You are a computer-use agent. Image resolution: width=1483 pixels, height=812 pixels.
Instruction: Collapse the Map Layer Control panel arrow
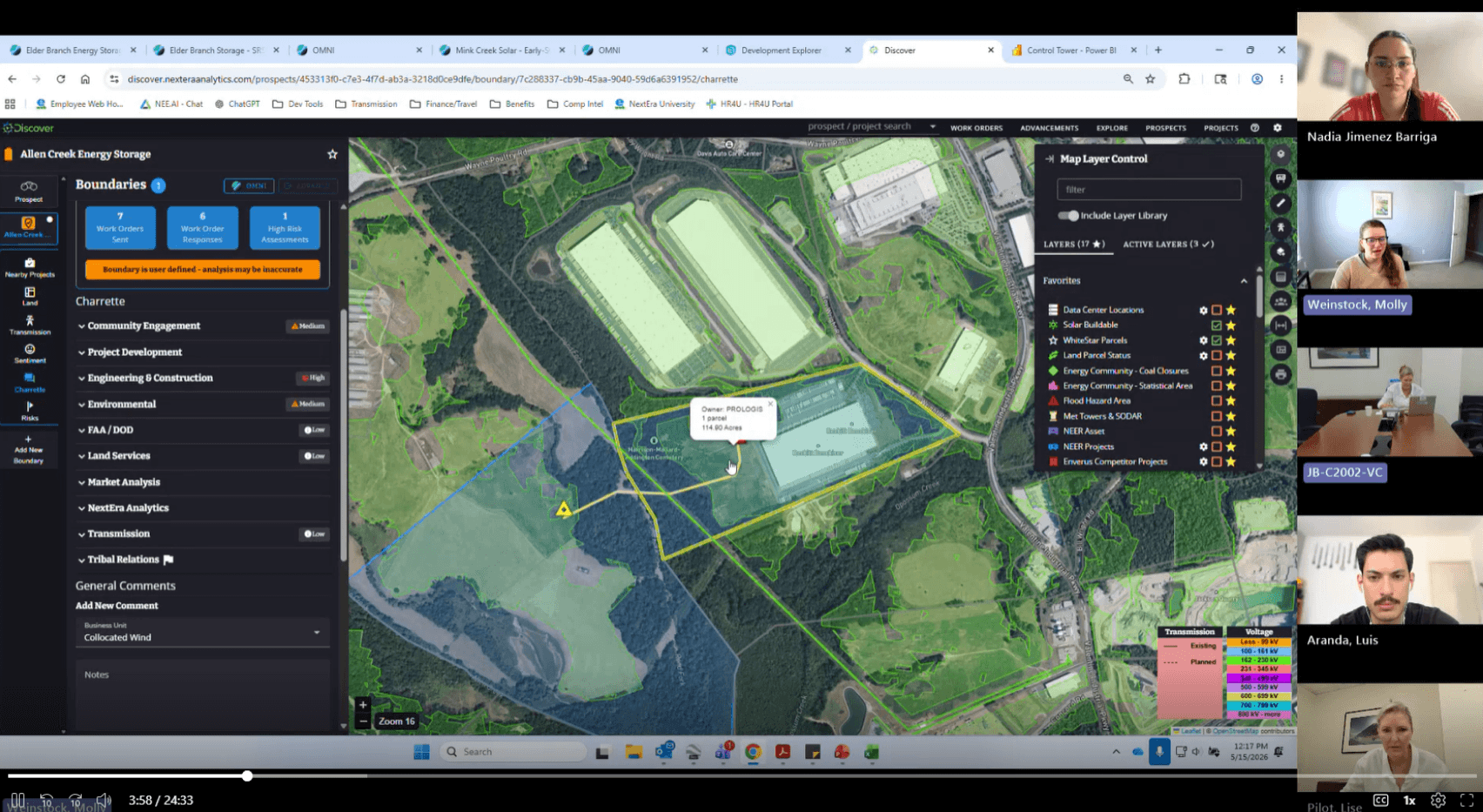(x=1050, y=158)
